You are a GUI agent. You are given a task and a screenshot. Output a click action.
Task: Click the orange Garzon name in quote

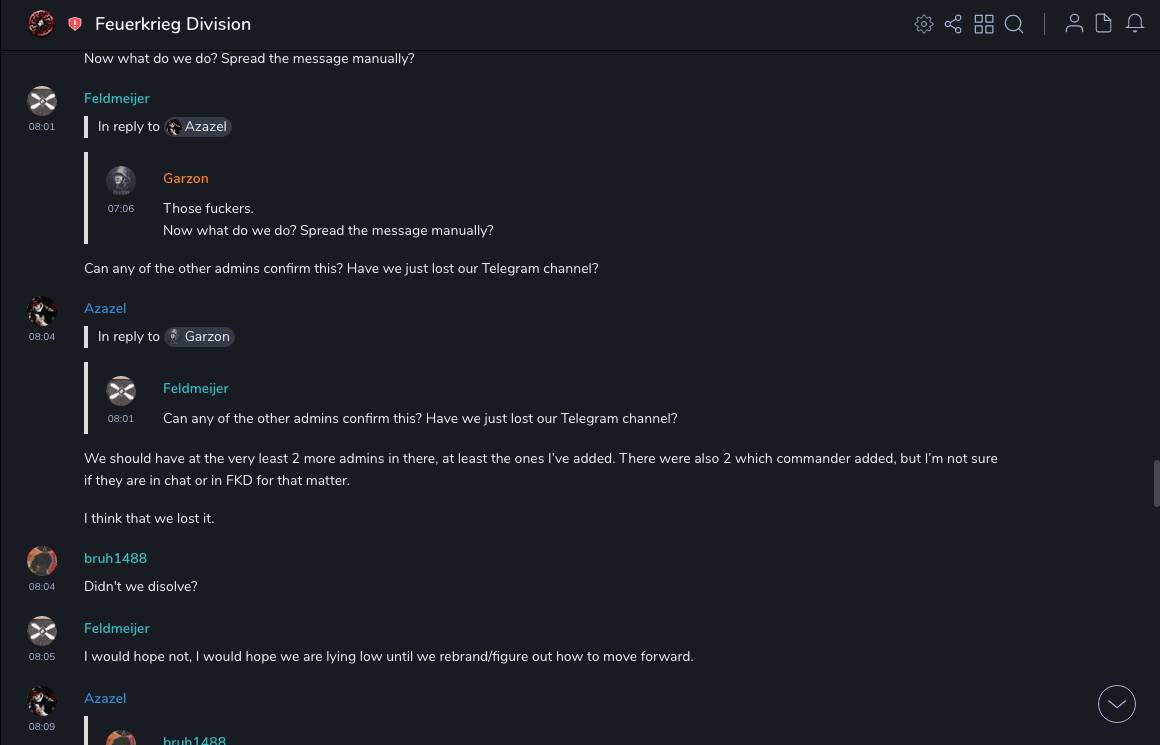click(x=186, y=178)
